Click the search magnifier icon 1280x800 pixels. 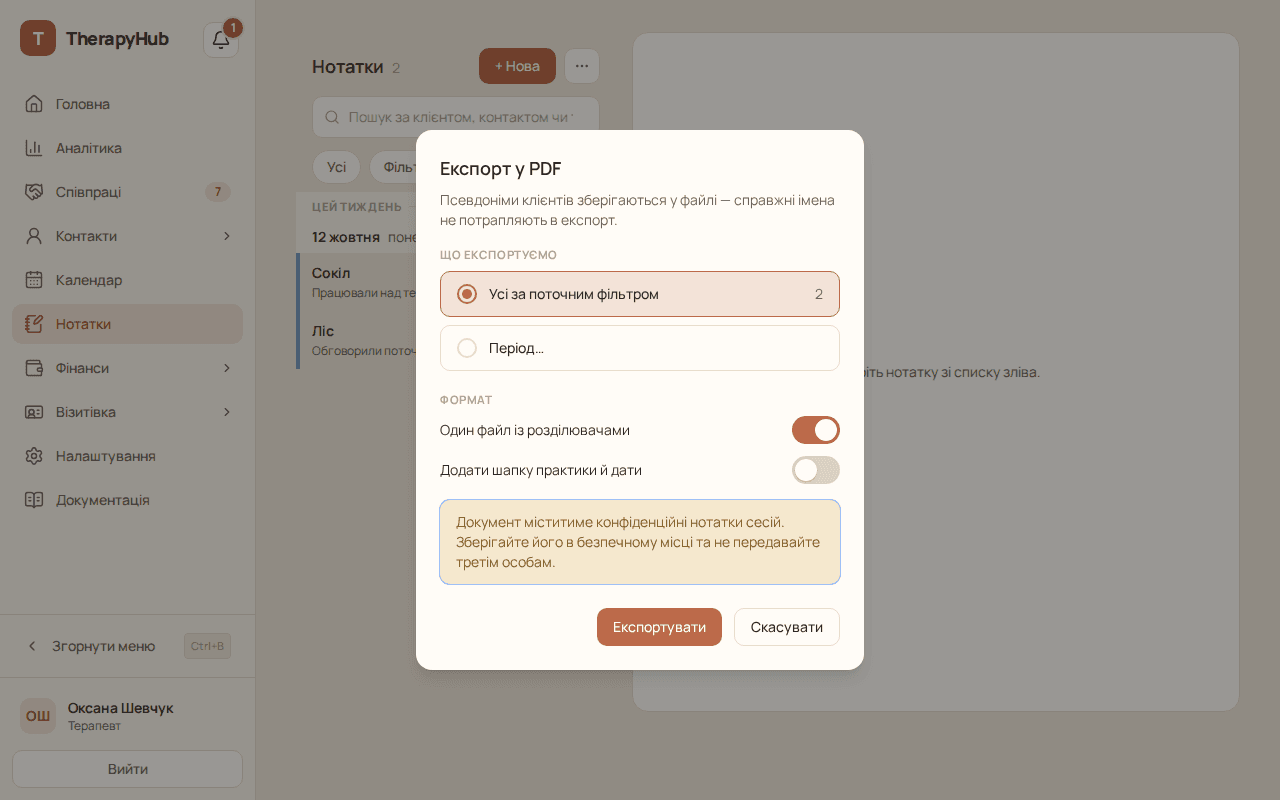[333, 117]
